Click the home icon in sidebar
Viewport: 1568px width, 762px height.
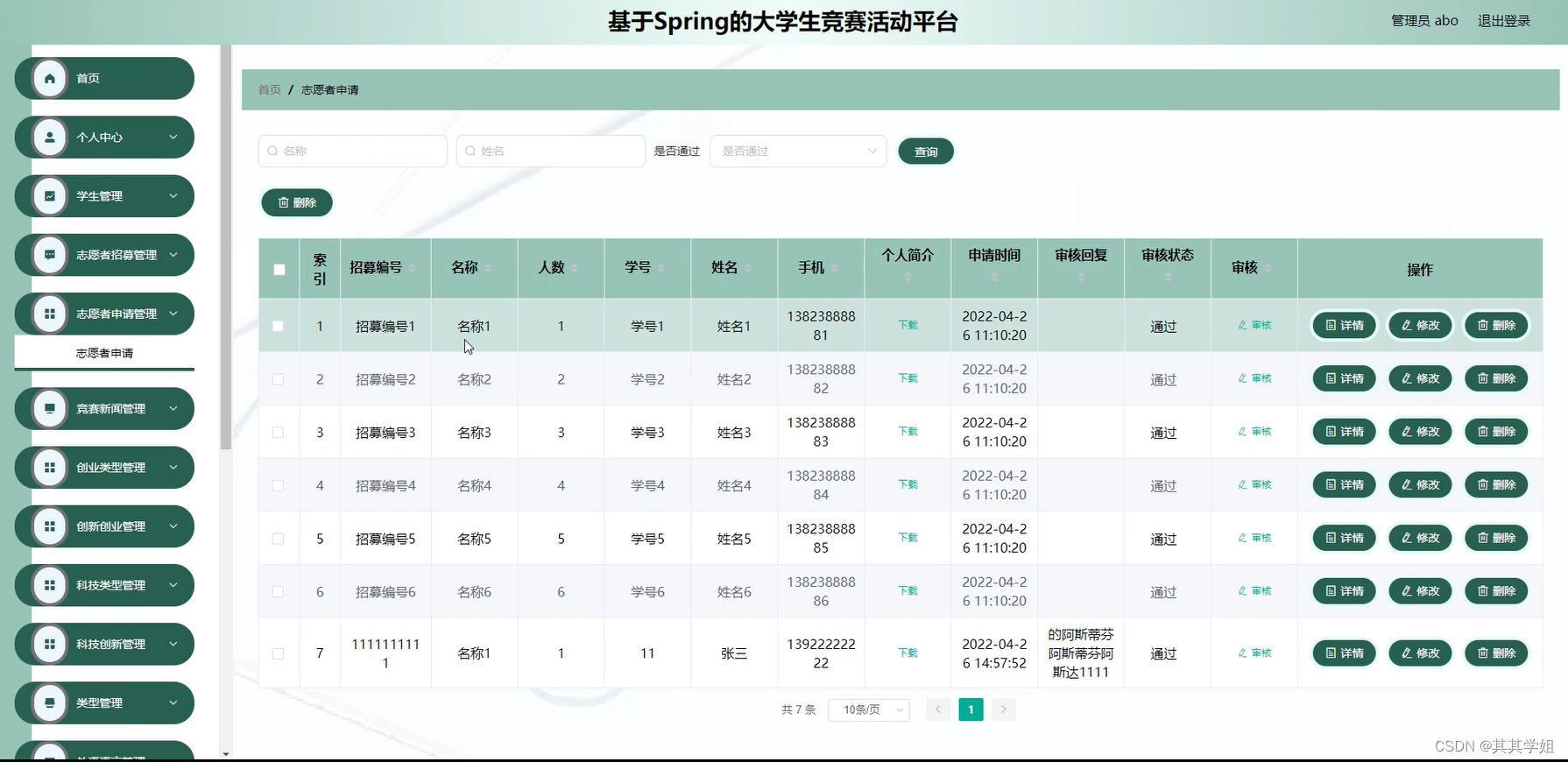pyautogui.click(x=50, y=79)
